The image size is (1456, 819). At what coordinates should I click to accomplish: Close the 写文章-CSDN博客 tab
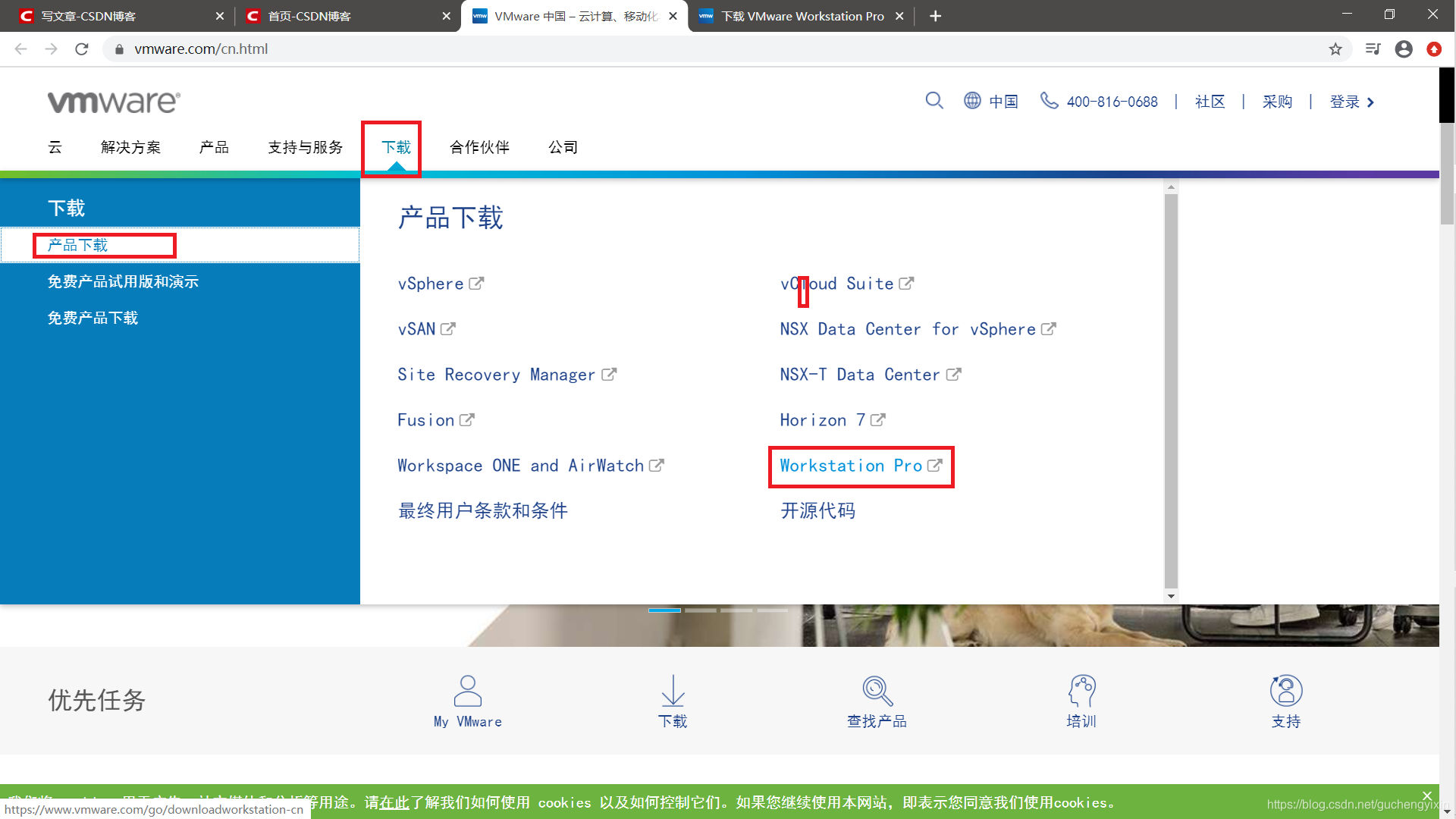tap(220, 16)
